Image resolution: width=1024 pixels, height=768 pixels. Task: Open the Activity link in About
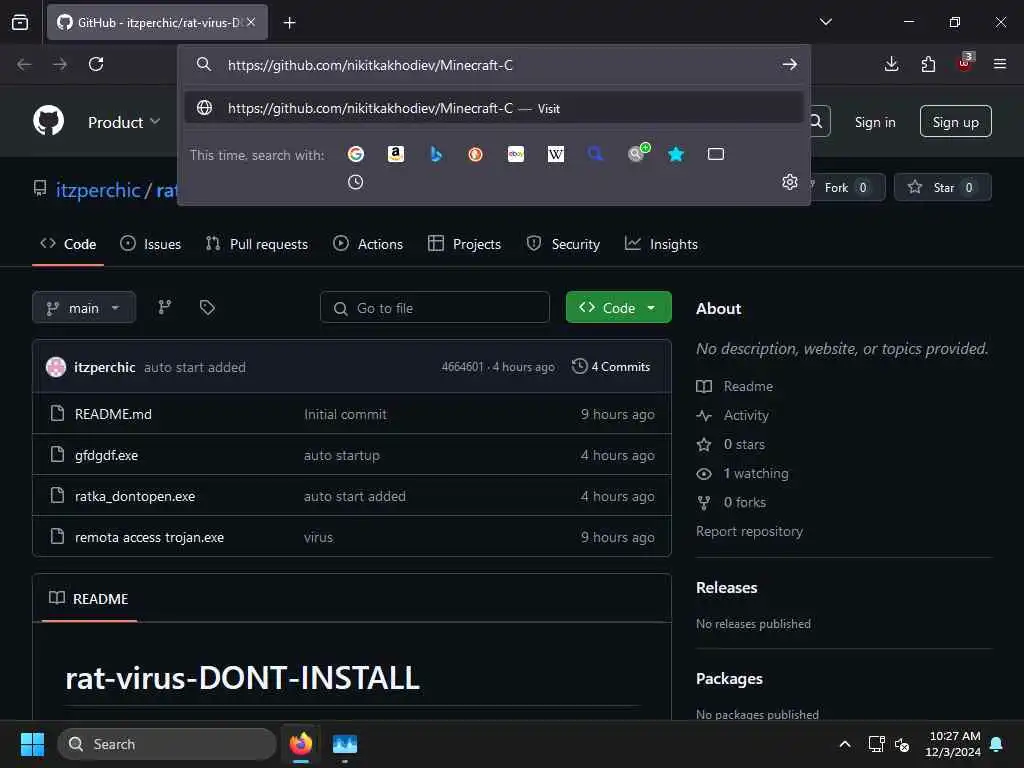pos(733,415)
